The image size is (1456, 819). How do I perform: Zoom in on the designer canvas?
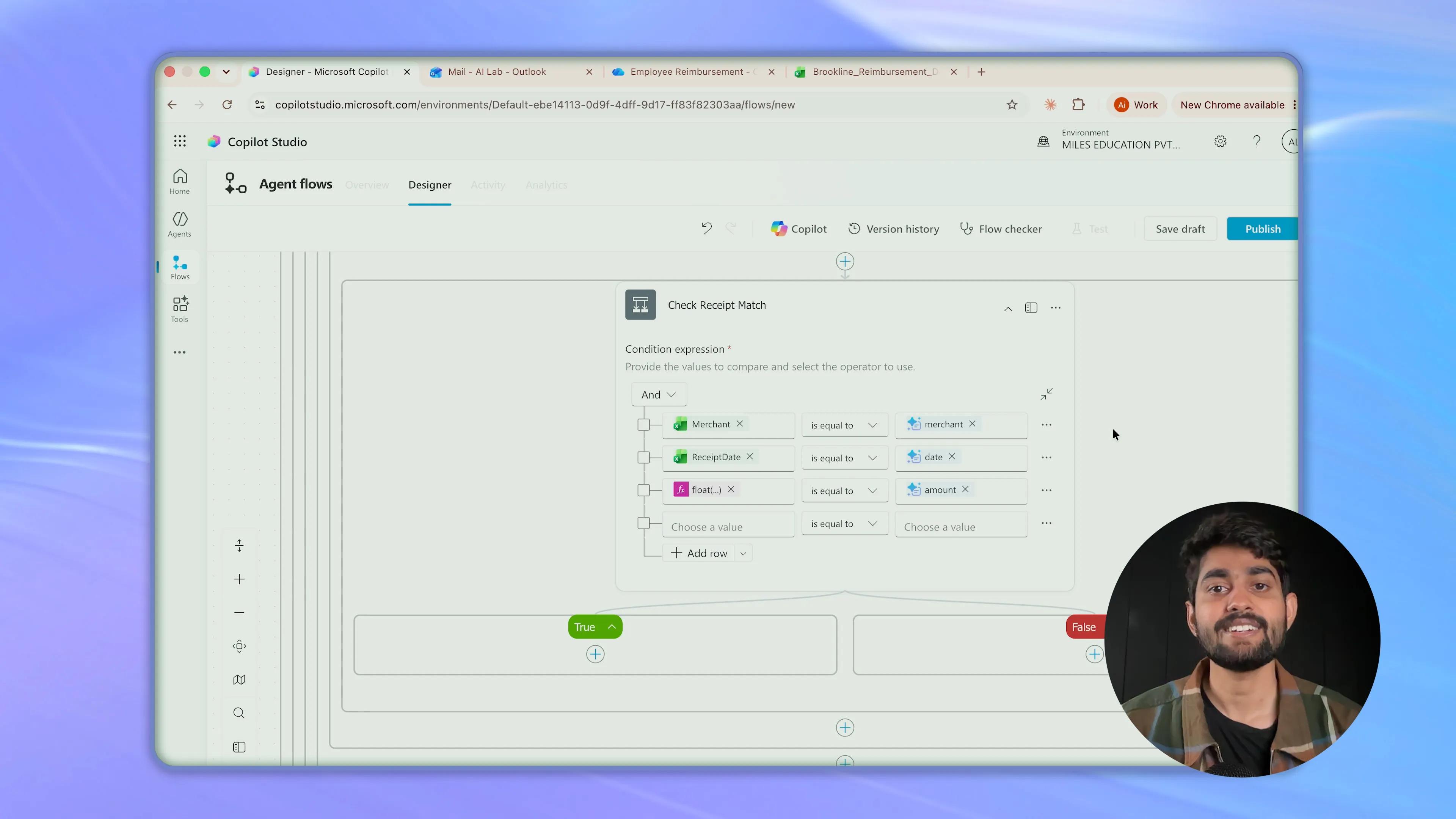point(239,579)
